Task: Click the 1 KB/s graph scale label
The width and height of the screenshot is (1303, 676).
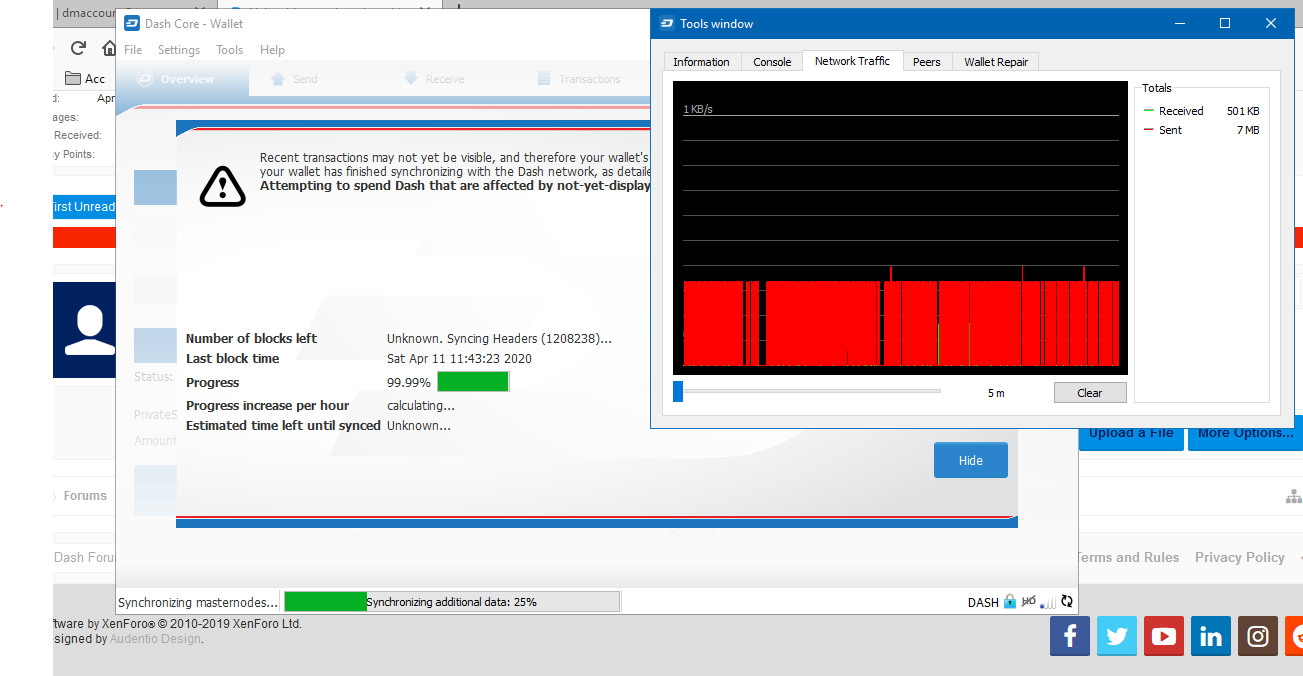Action: pos(698,108)
